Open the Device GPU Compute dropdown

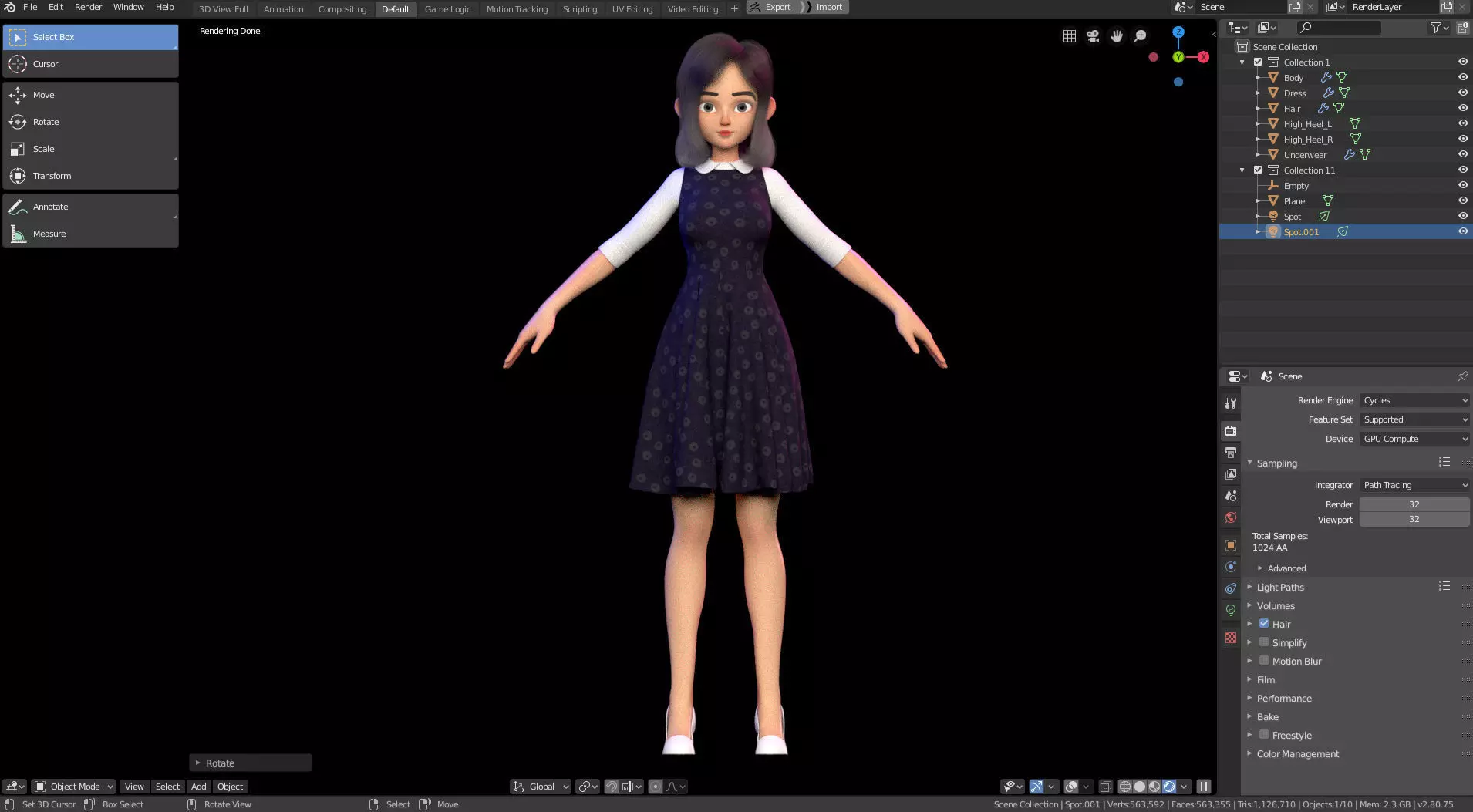1414,439
